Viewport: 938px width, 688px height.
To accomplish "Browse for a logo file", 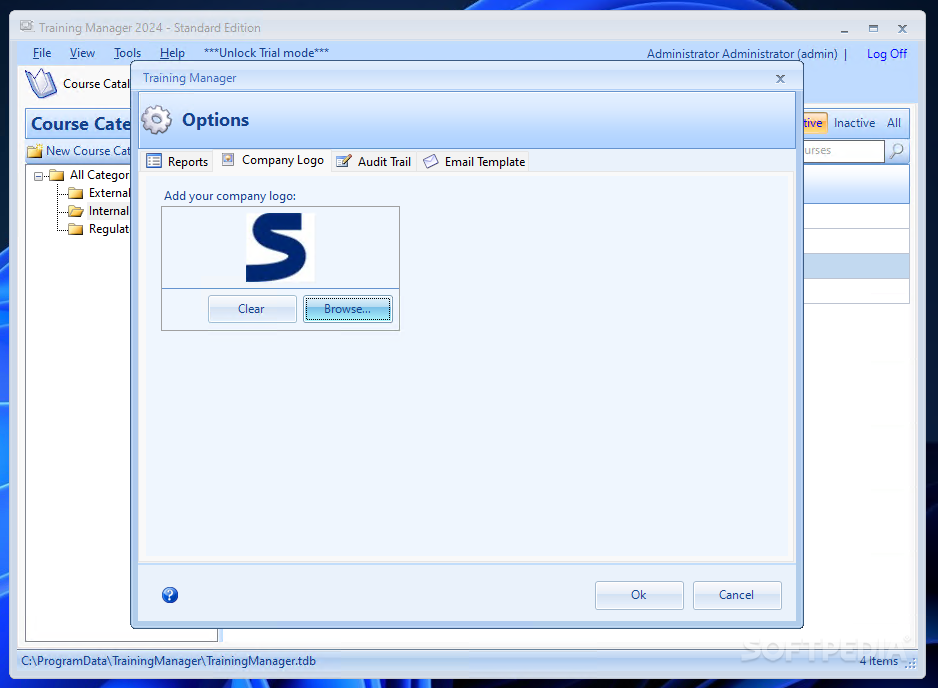I will [348, 309].
